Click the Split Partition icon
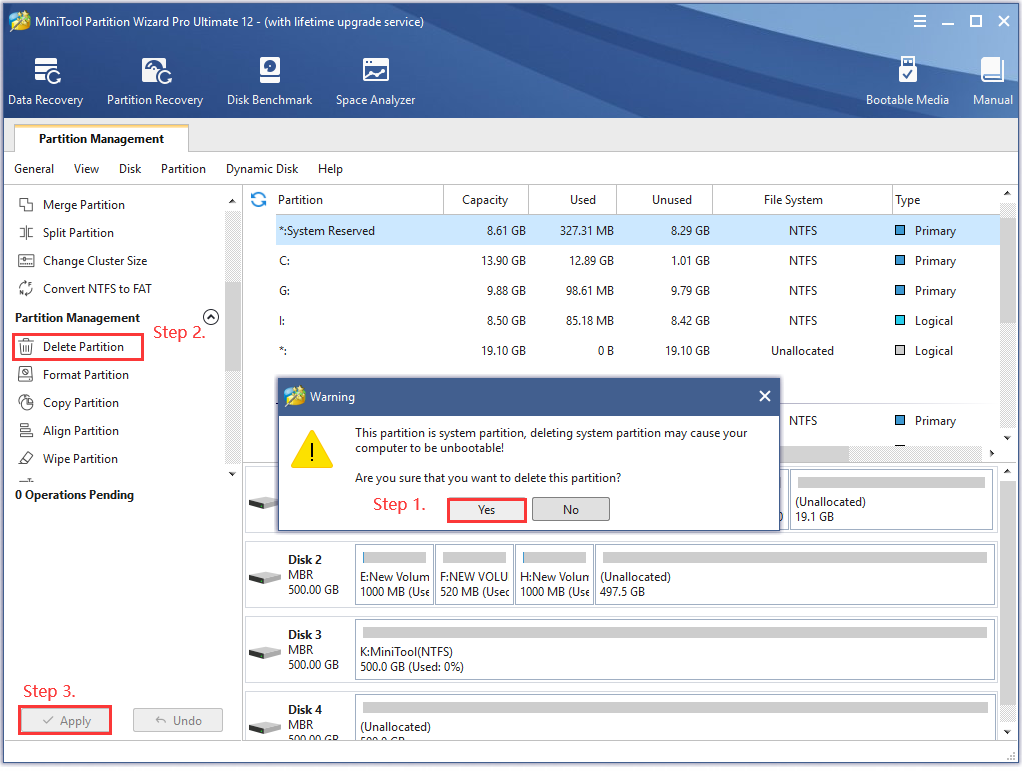This screenshot has width=1022, height=771. [x=26, y=233]
